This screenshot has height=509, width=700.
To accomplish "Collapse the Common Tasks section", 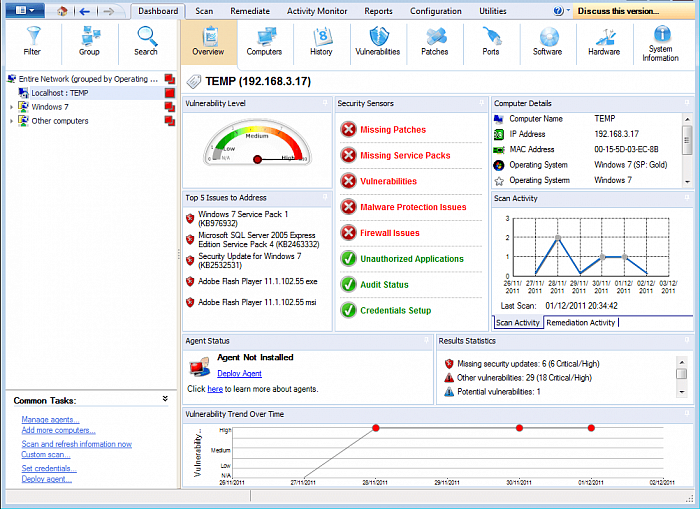I will coord(165,399).
